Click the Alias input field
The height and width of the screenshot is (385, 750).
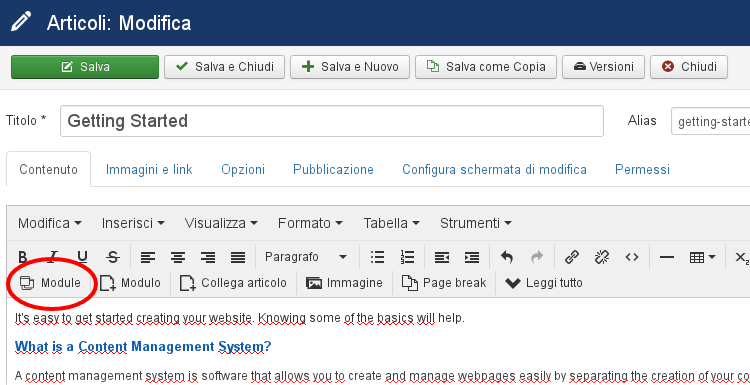711,121
